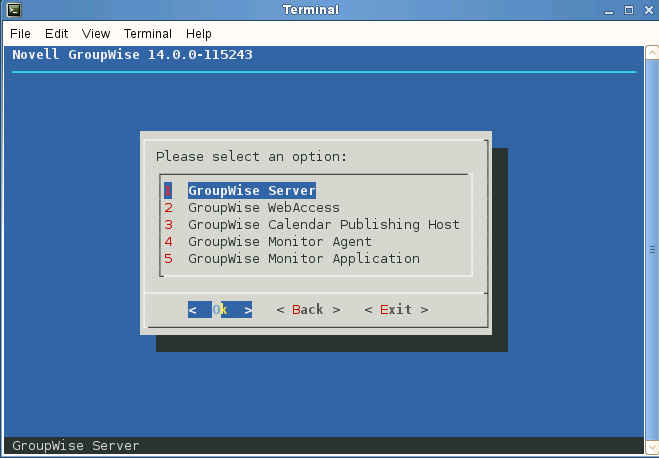Select GroupWise Monitor Agent option
Image resolution: width=659 pixels, height=458 pixels.
click(280, 242)
